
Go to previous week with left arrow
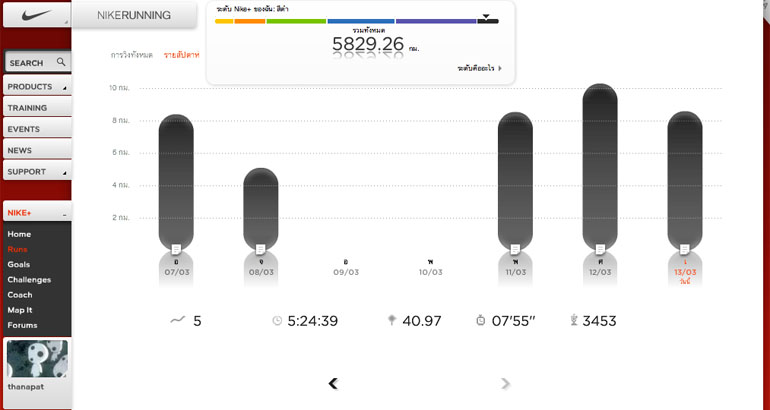point(333,383)
